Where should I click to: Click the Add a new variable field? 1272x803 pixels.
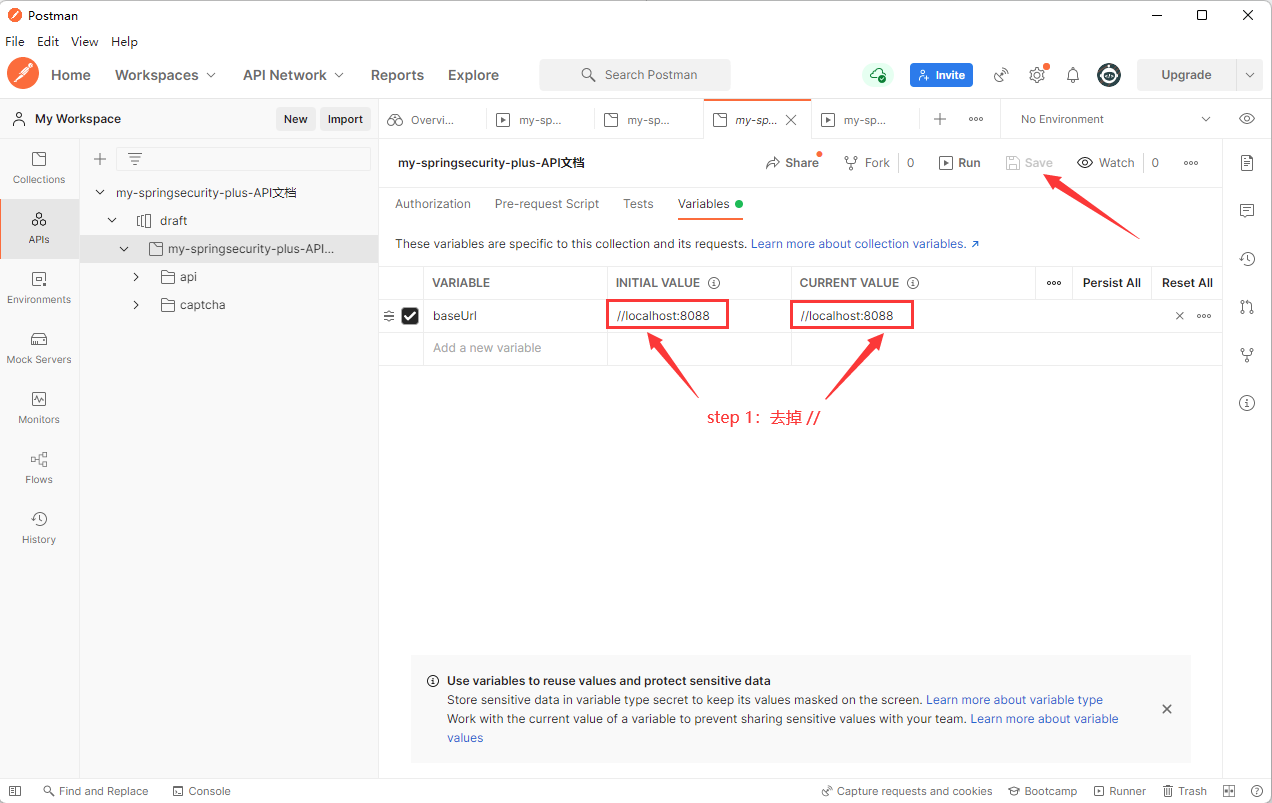point(515,348)
